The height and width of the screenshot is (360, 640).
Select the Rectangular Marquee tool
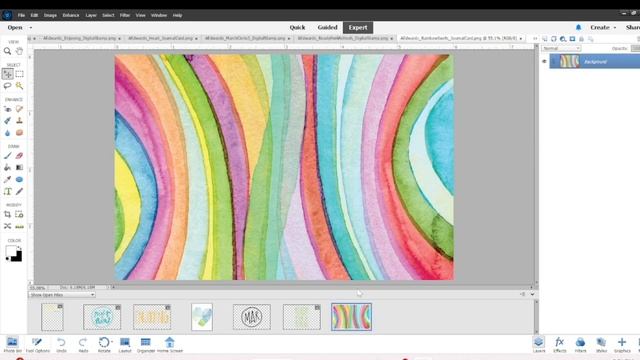19,74
